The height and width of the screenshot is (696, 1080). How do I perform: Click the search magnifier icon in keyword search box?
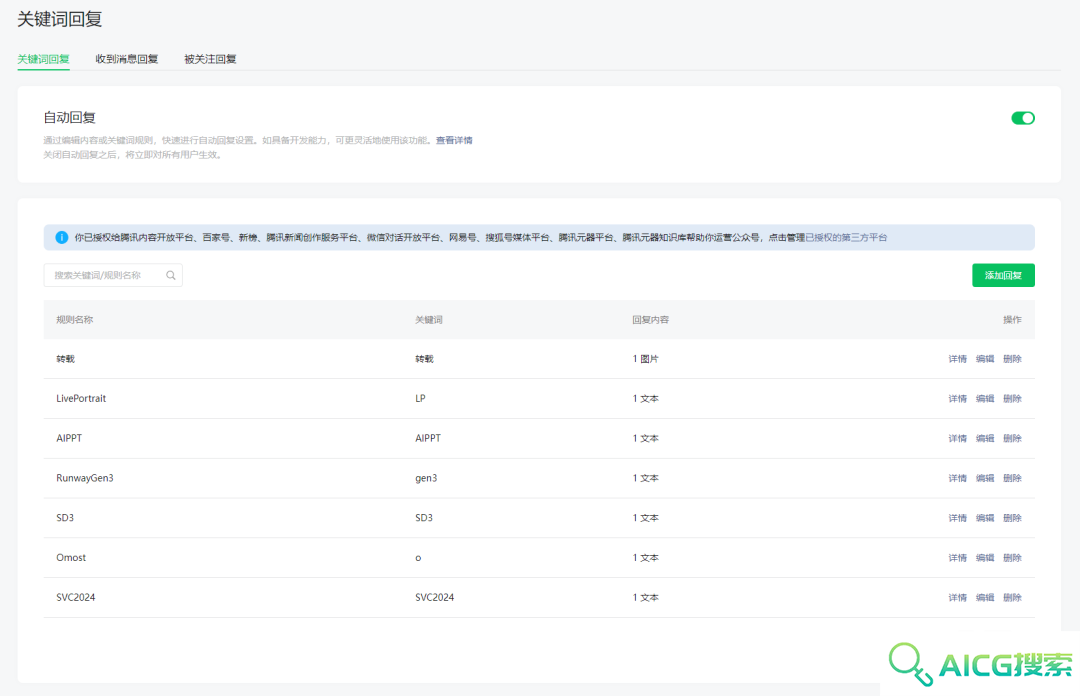point(171,275)
